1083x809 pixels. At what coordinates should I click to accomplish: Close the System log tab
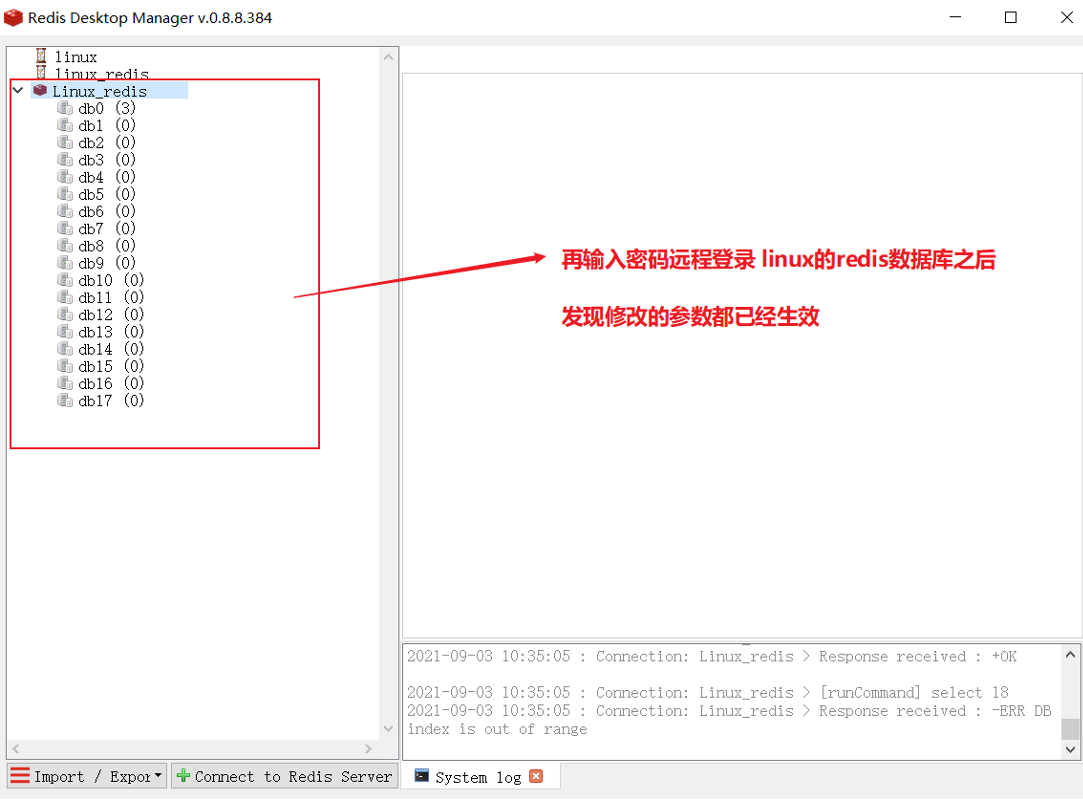[536, 777]
